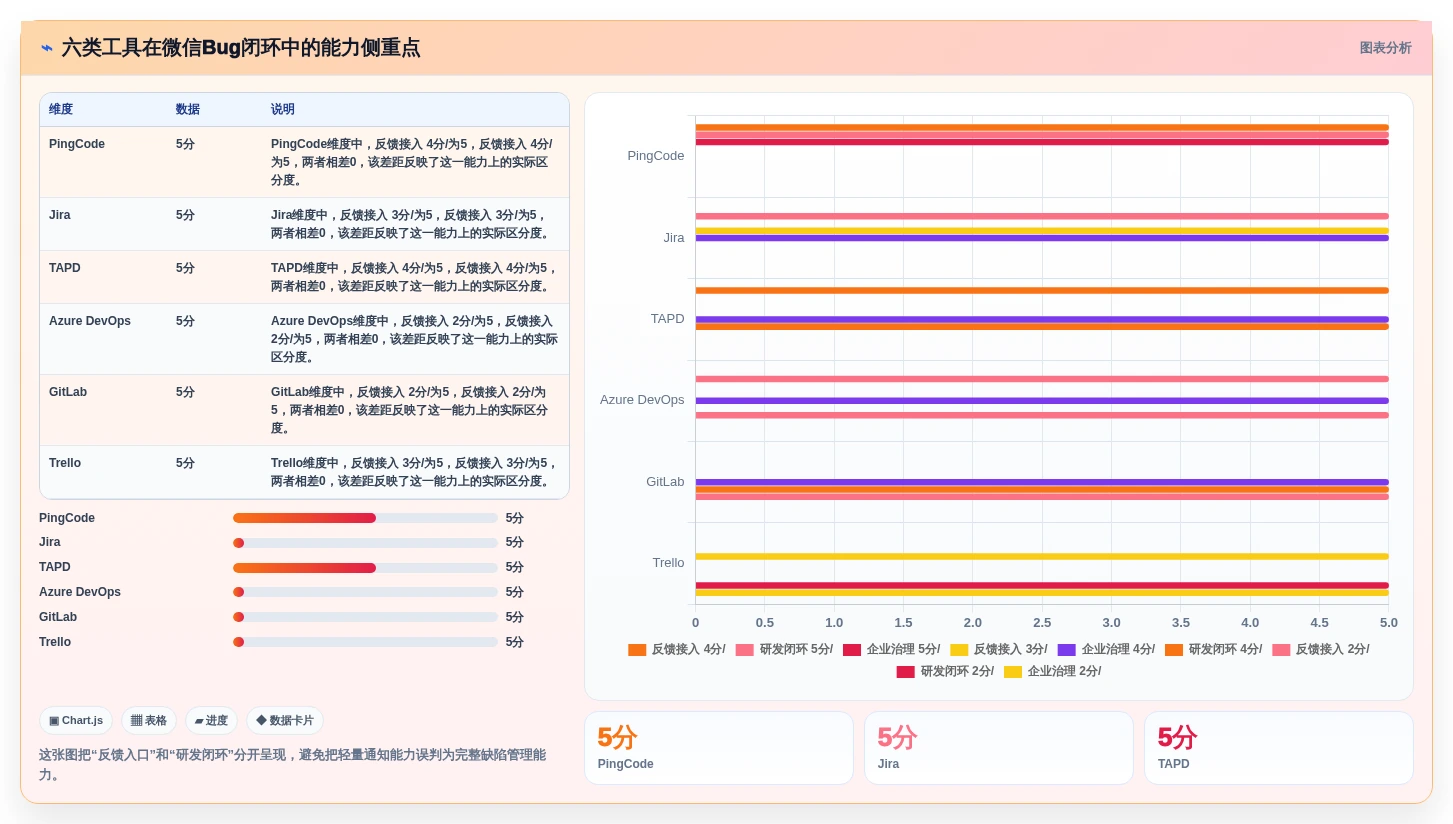The width and height of the screenshot is (1453, 824).
Task: Select the 表格 tag chip
Action: [149, 720]
